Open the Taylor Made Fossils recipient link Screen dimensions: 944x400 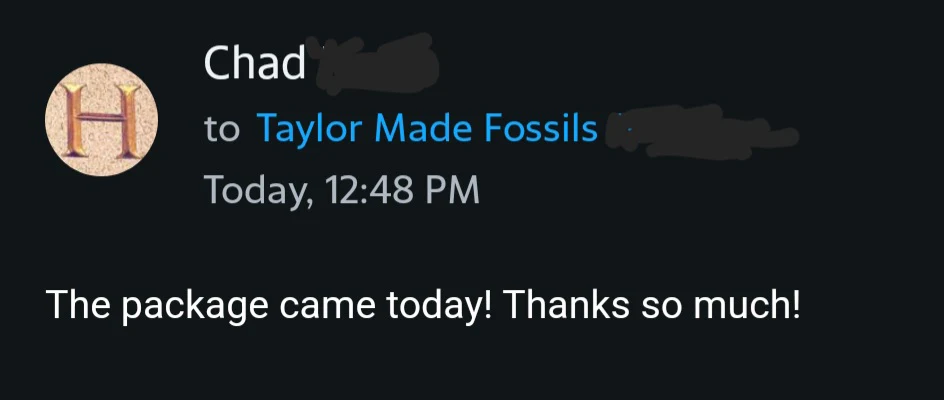pyautogui.click(x=427, y=129)
